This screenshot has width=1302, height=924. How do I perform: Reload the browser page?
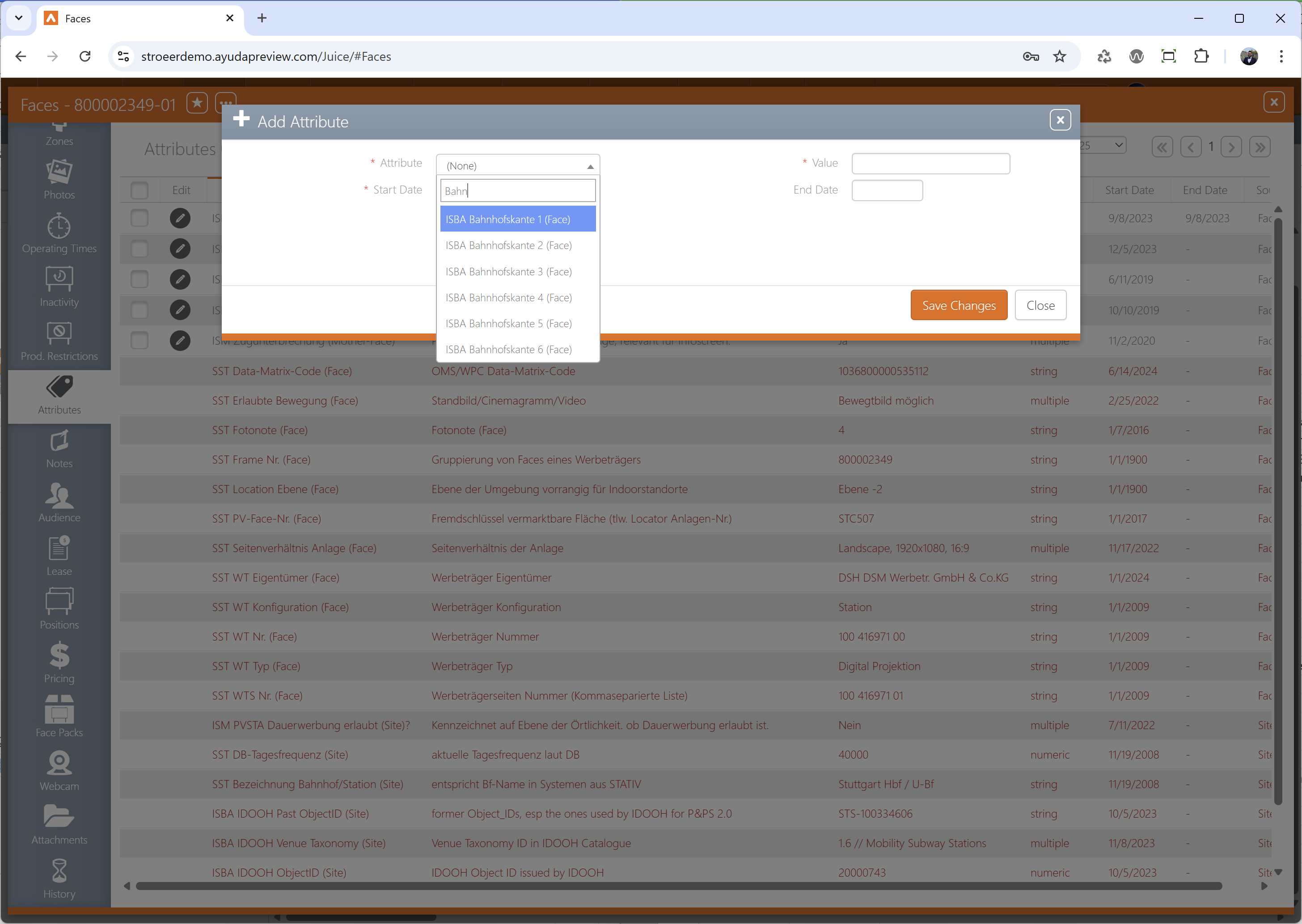coord(85,56)
